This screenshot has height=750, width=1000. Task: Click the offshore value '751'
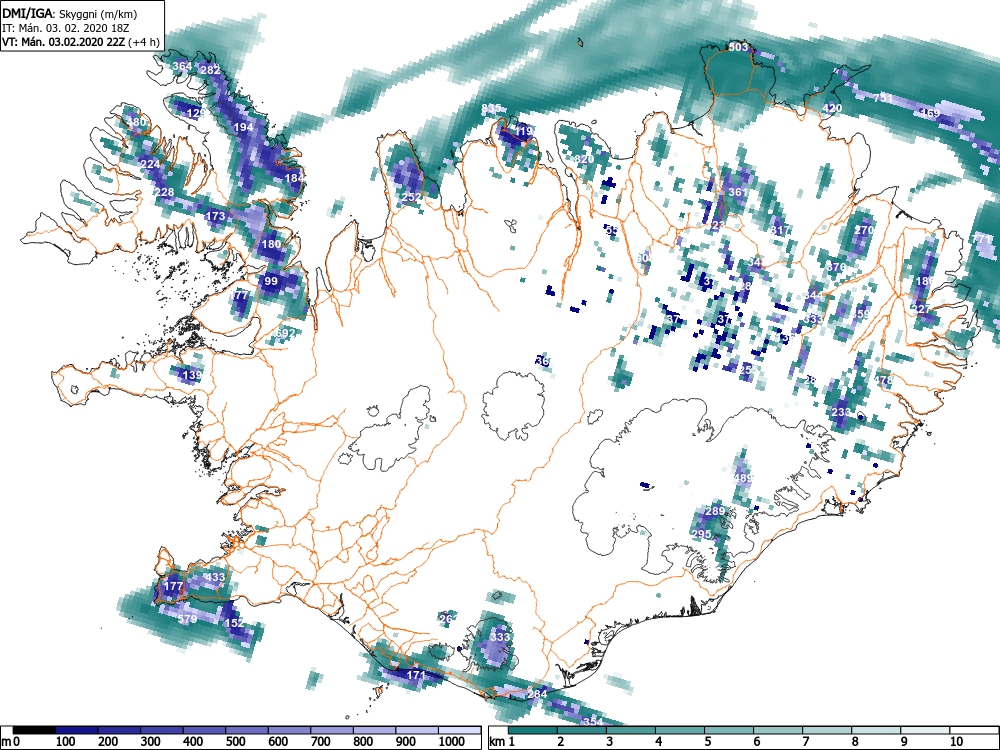click(883, 98)
